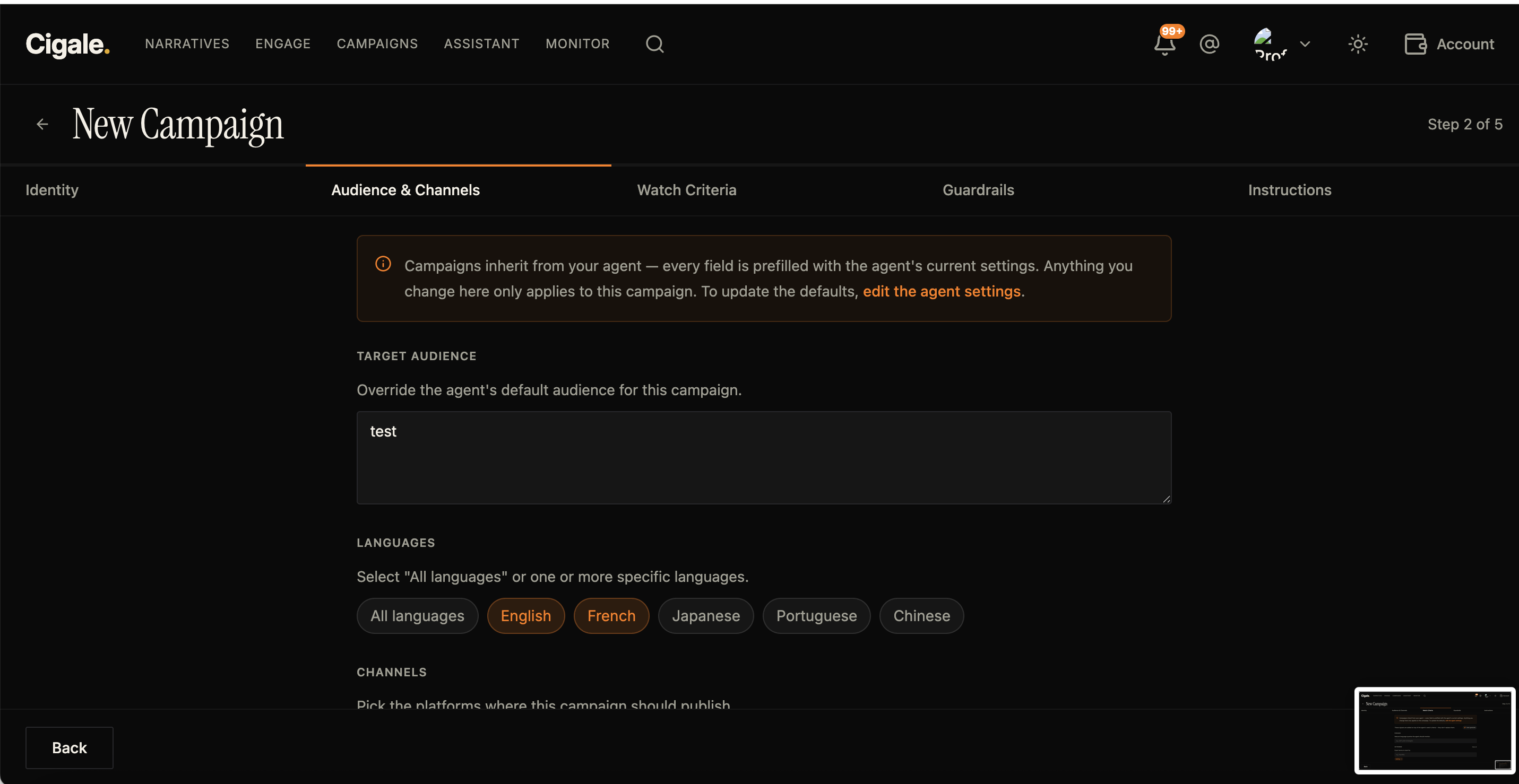
Task: Switch to the Guardrails tab
Action: tap(978, 190)
